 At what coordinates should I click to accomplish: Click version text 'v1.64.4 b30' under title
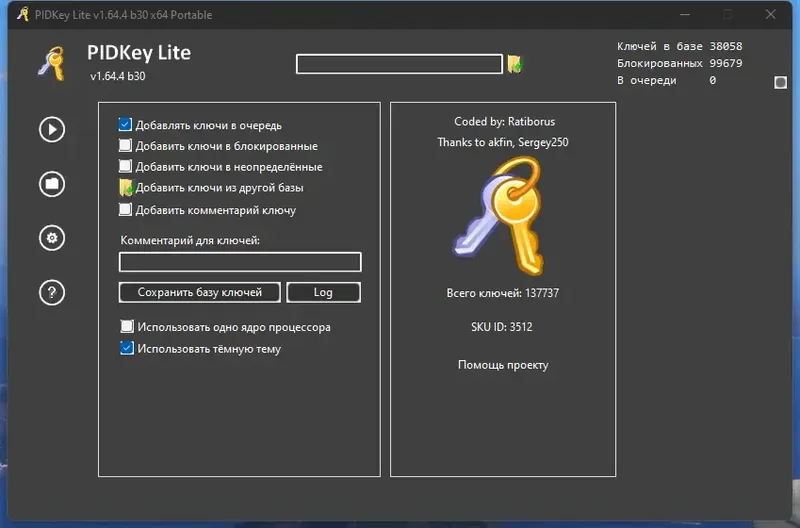click(118, 76)
